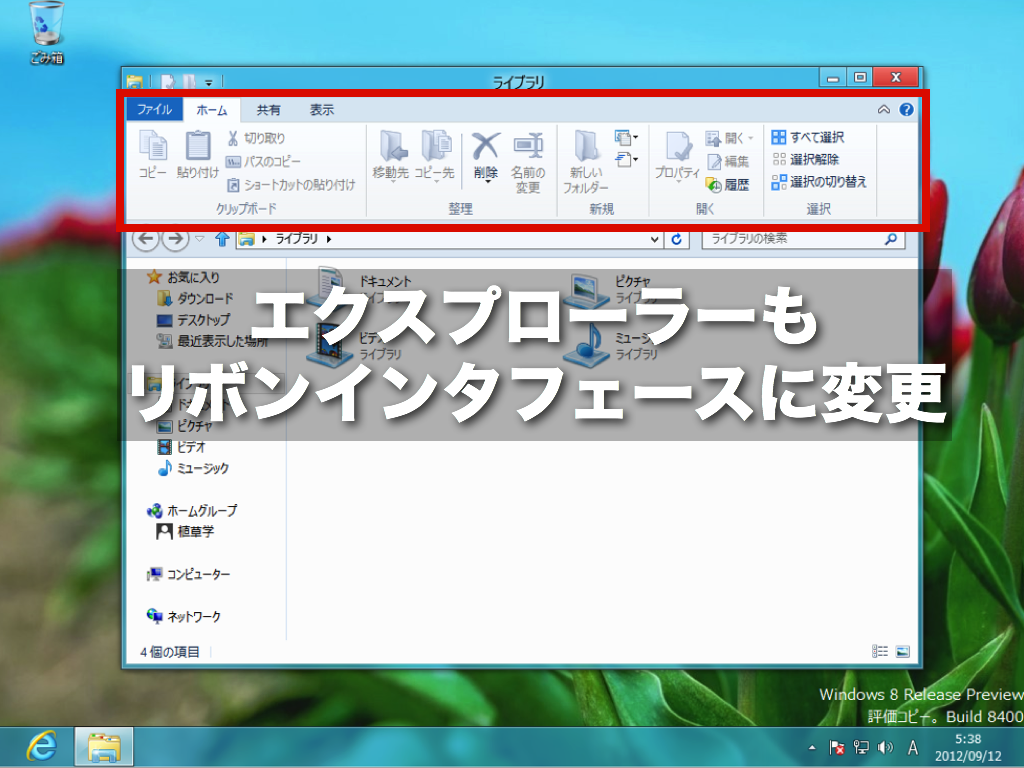Screen dimensions: 1024x768
Task: Switch to large icons view in status bar
Action: (x=903, y=651)
